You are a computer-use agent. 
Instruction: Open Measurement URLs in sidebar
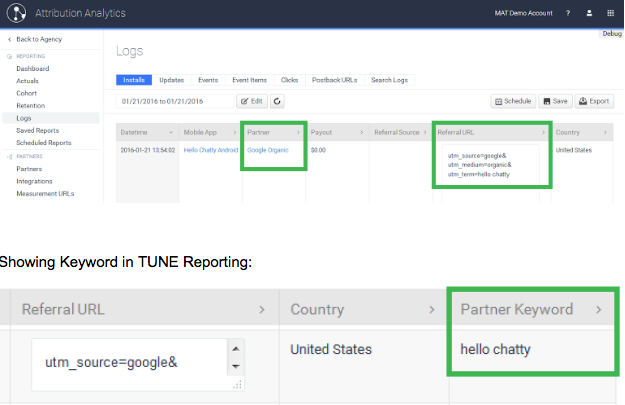click(45, 193)
